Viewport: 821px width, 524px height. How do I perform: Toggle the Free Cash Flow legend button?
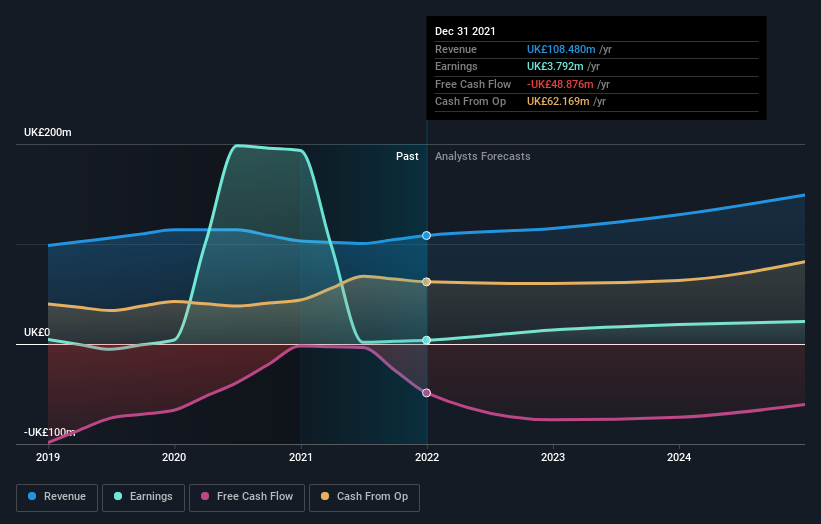tap(247, 497)
